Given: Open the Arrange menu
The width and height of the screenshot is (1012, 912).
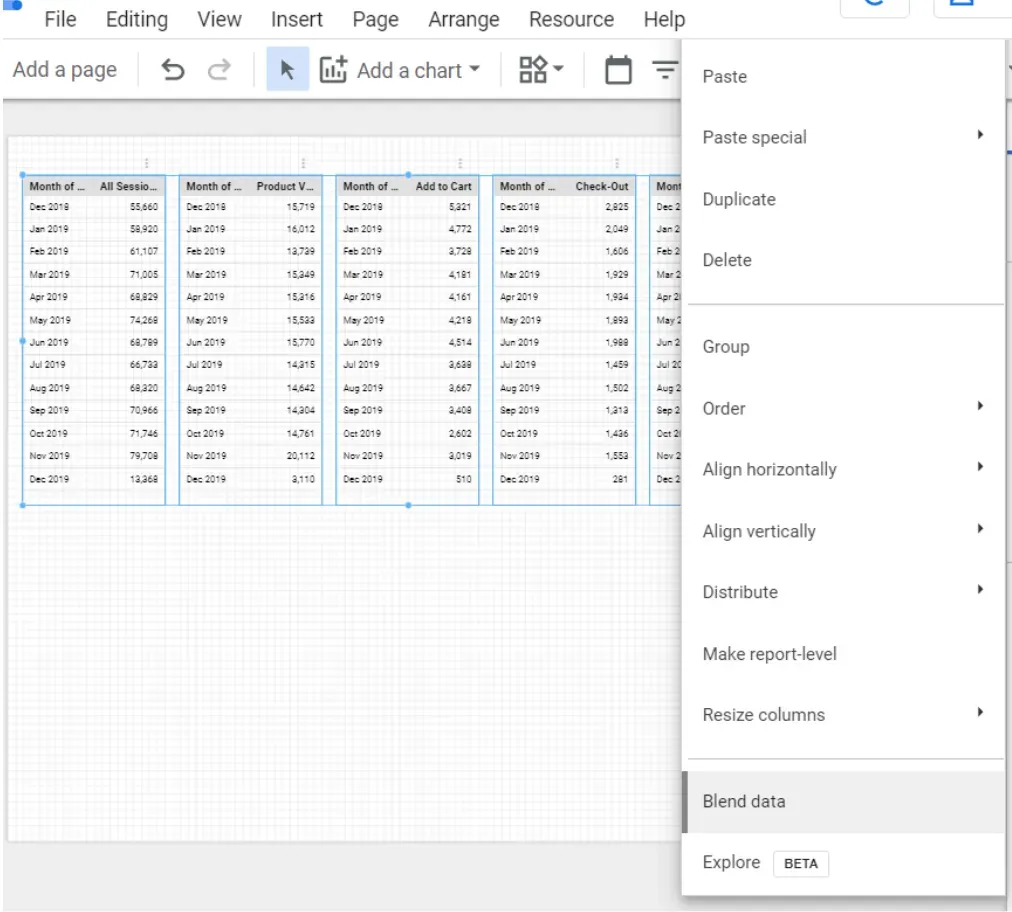Looking at the screenshot, I should pos(464,19).
